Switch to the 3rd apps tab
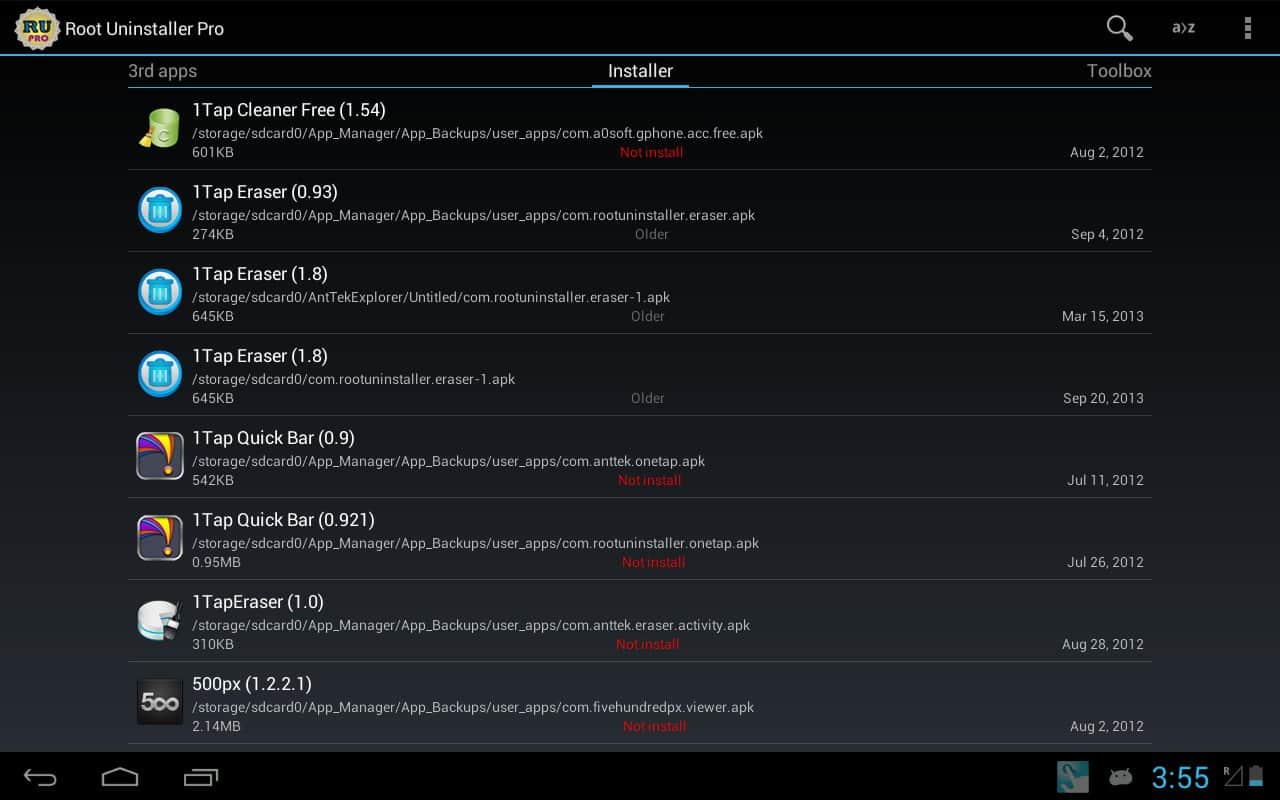1280x800 pixels. coord(162,71)
